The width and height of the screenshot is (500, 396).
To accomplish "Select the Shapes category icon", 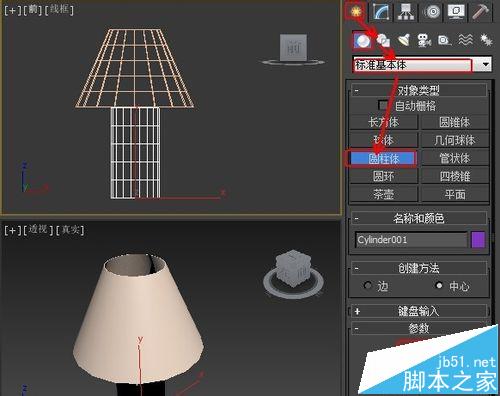I will pos(383,41).
